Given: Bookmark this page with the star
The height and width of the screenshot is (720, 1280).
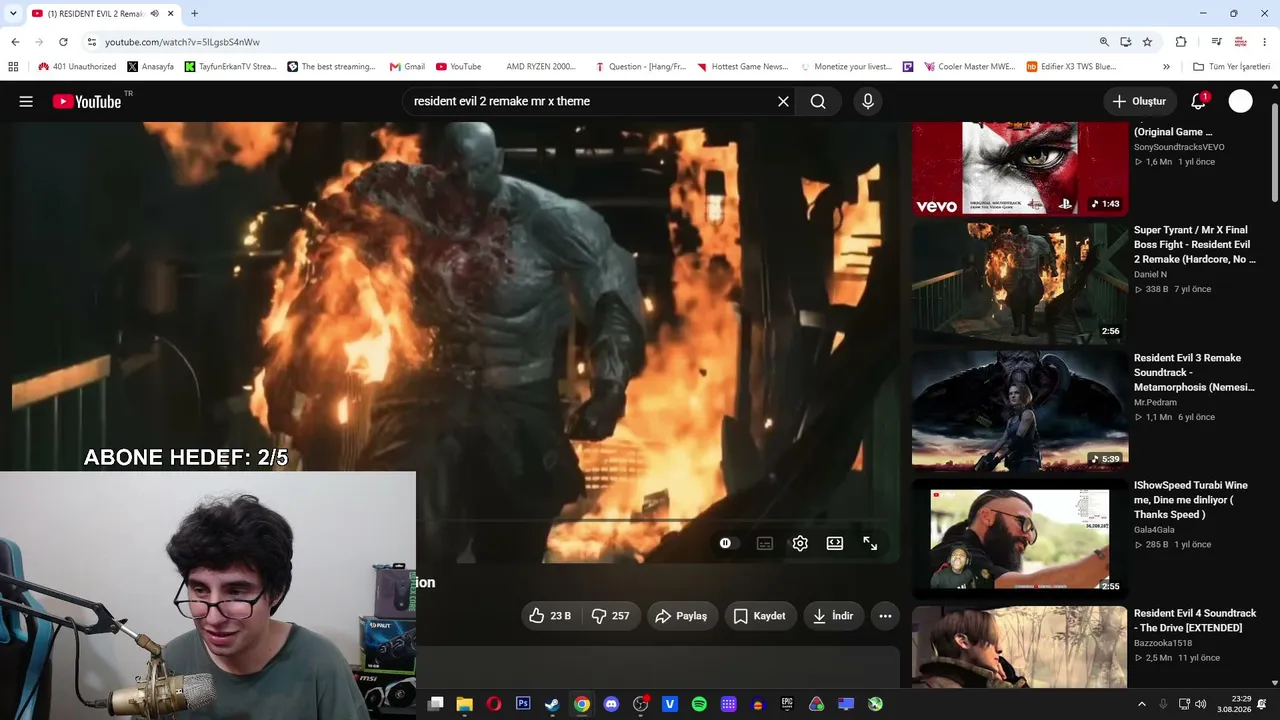Looking at the screenshot, I should [1147, 42].
